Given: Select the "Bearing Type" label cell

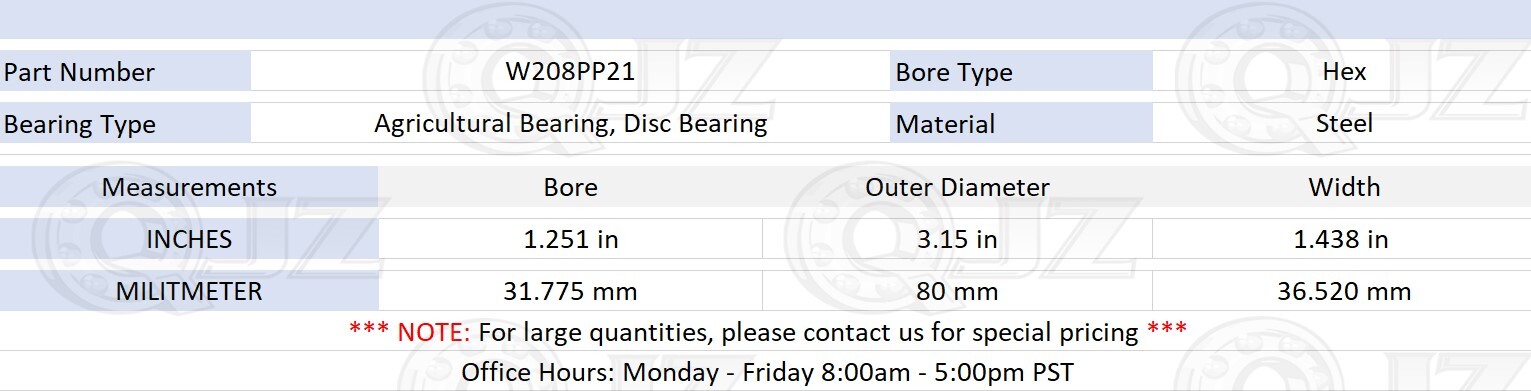Looking at the screenshot, I should (x=125, y=124).
